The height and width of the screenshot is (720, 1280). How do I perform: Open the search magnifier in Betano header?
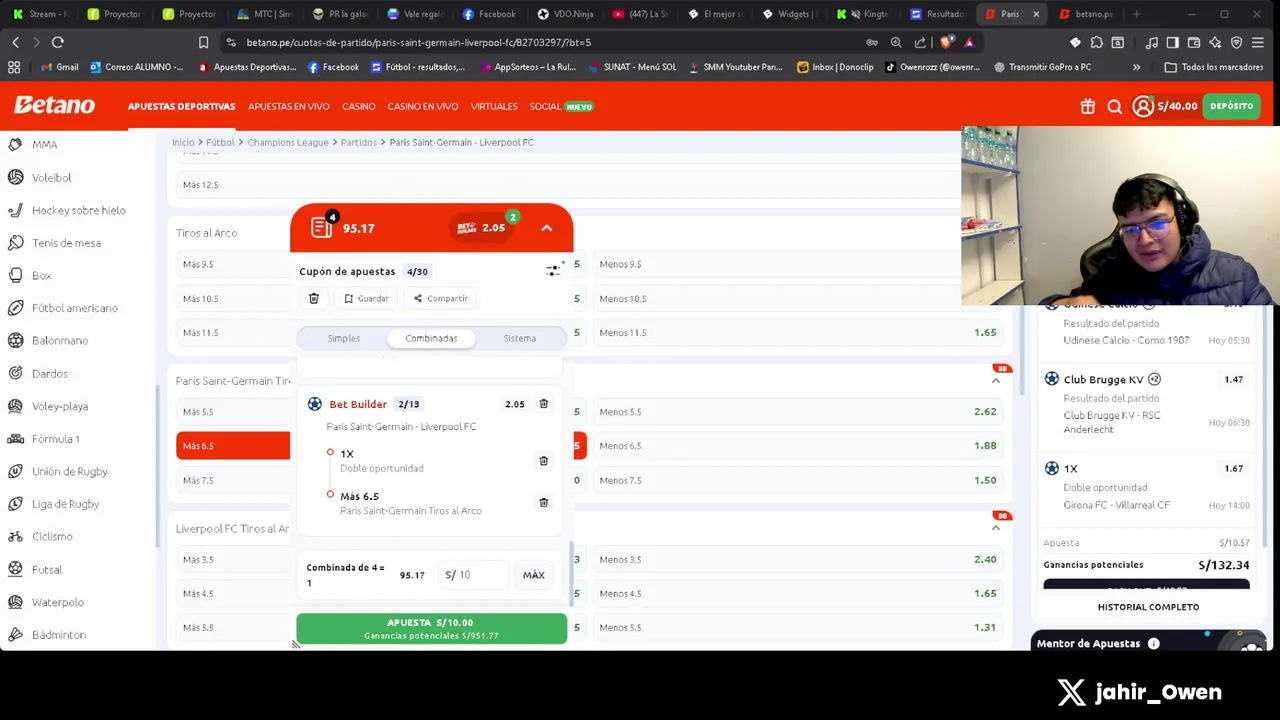(1114, 106)
